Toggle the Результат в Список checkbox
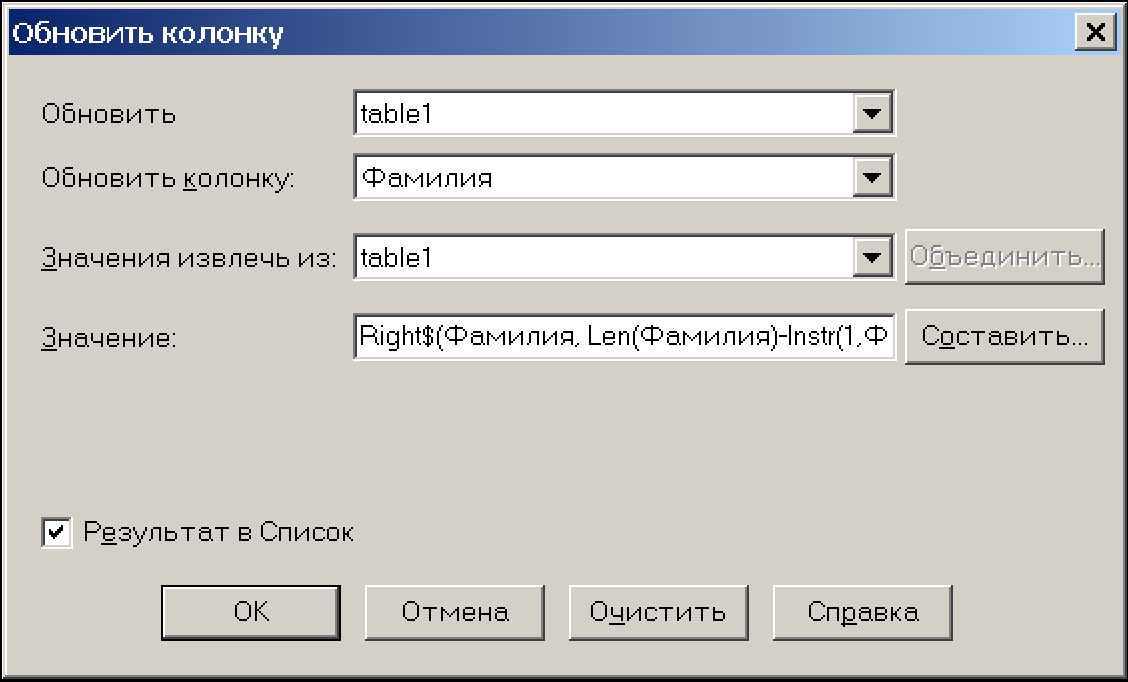The image size is (1128, 682). pyautogui.click(x=57, y=533)
